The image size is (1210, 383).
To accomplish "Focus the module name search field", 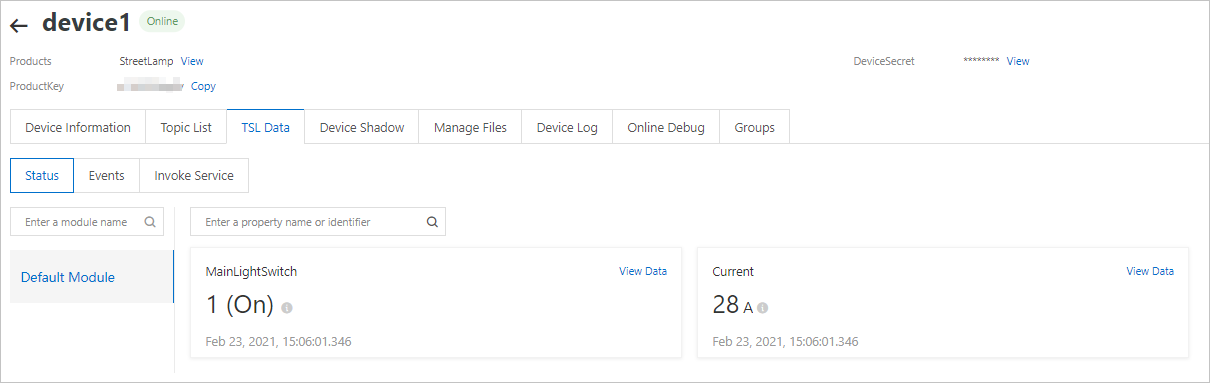I will point(87,222).
